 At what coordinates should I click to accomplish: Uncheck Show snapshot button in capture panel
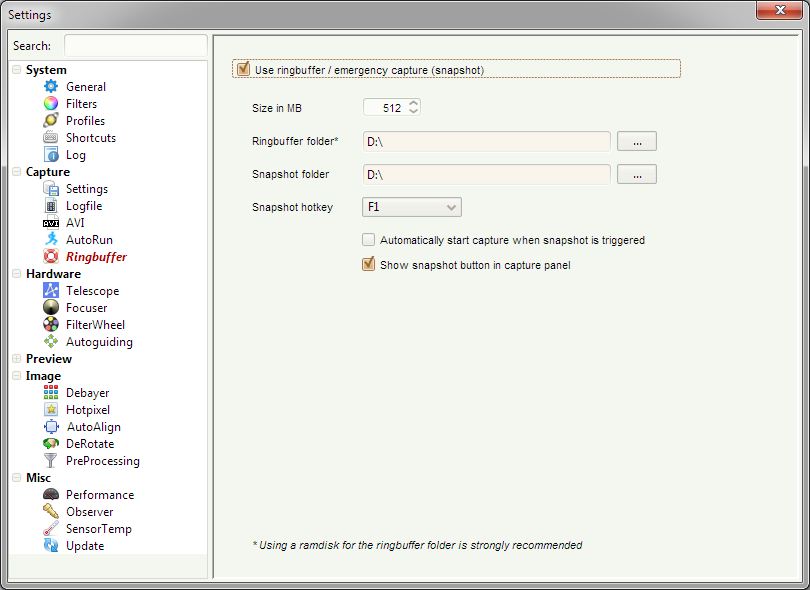pos(369,265)
